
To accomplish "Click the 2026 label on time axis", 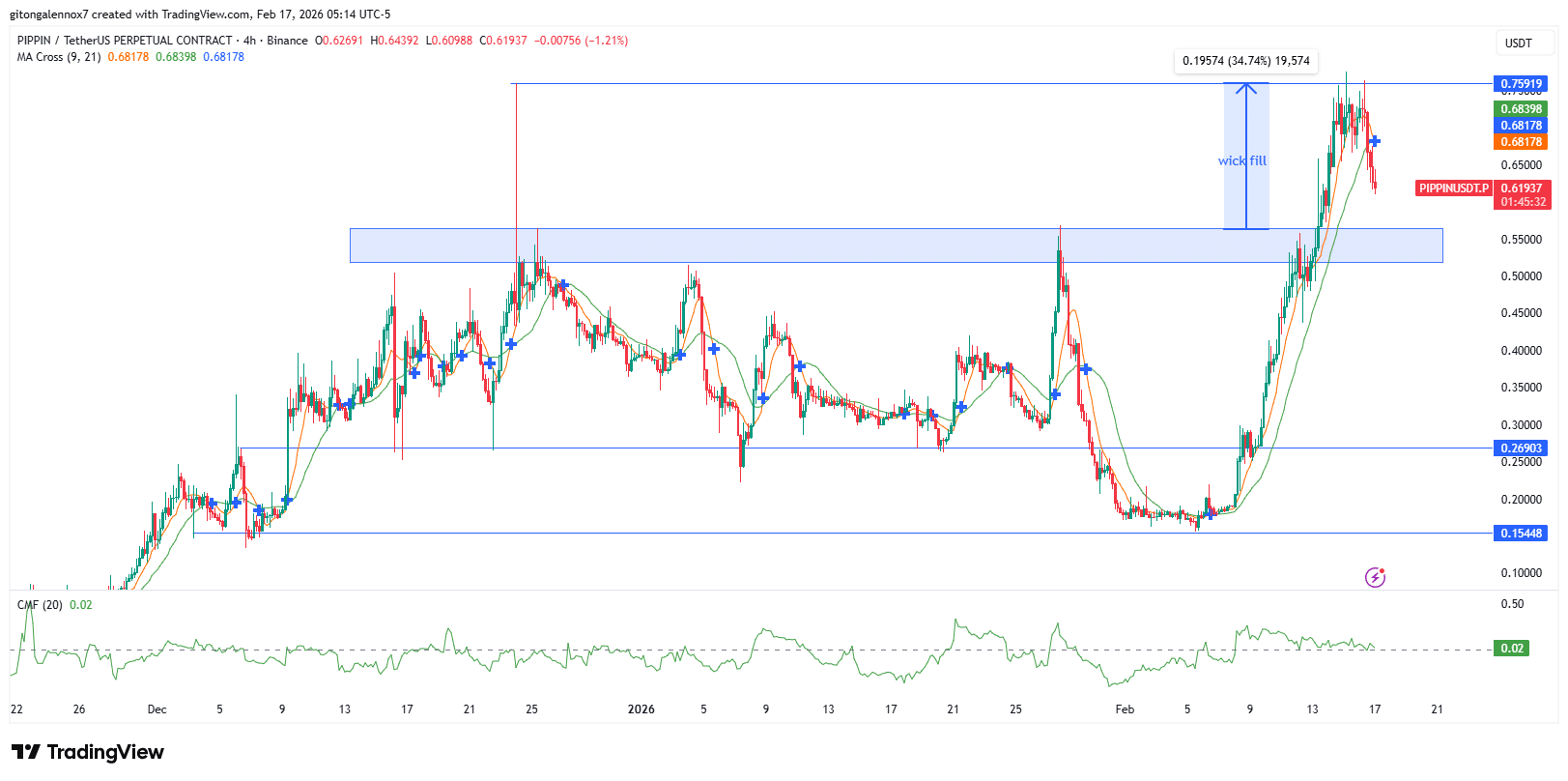I will click(x=641, y=709).
